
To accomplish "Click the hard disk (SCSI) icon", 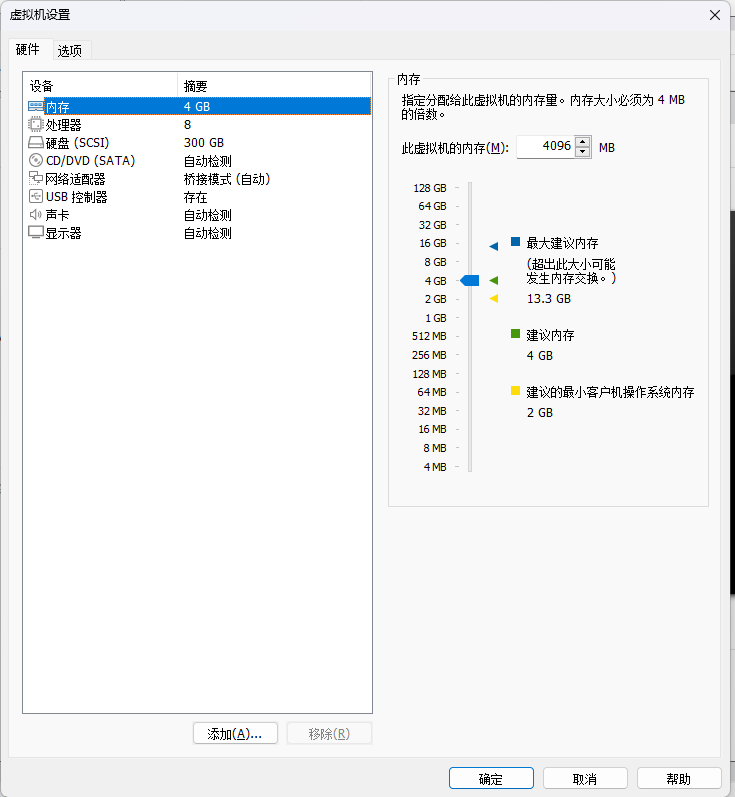I will click(x=36, y=143).
